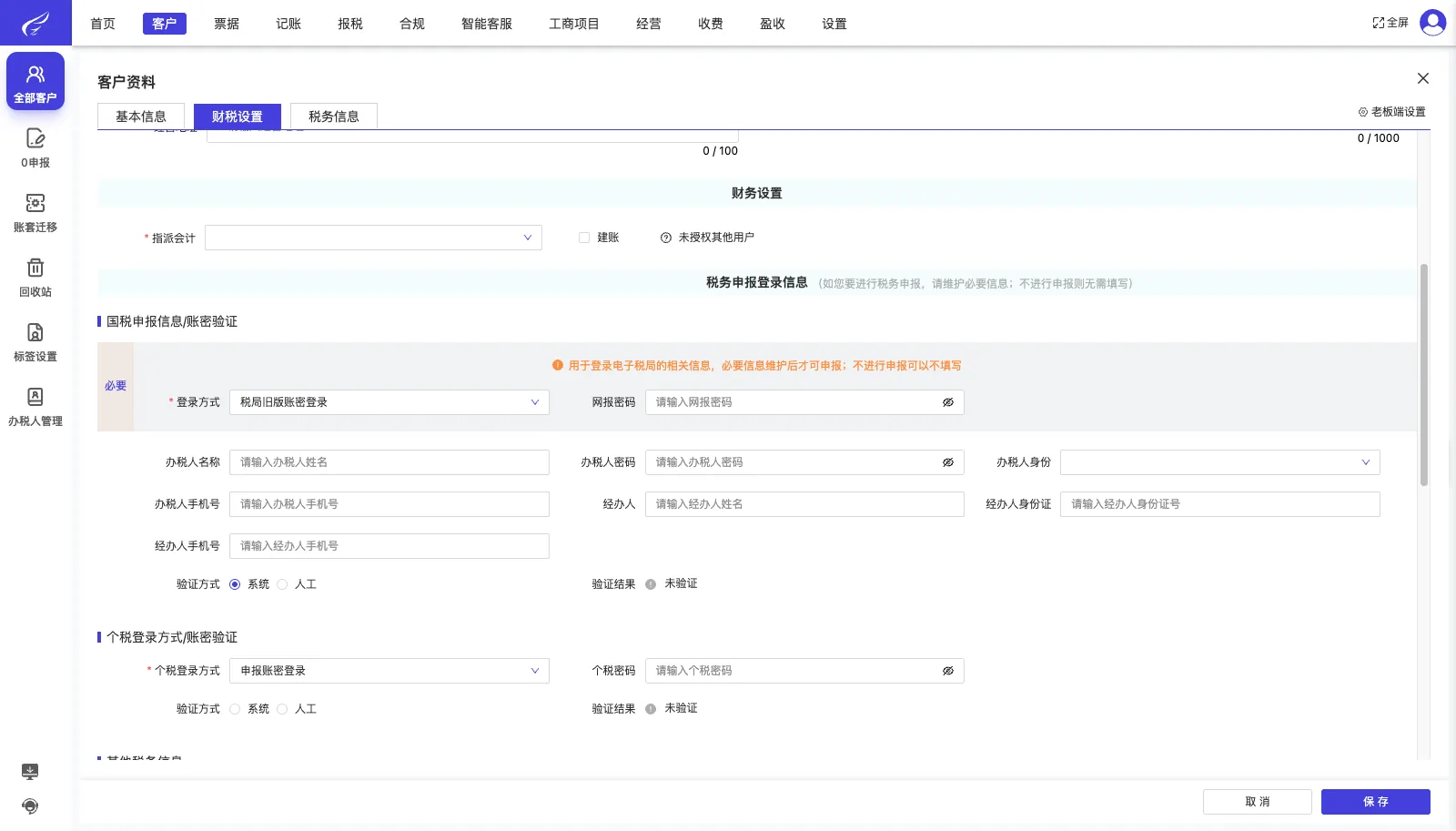Click the download icon at sidebar bottom
The width and height of the screenshot is (1456, 831).
click(30, 772)
